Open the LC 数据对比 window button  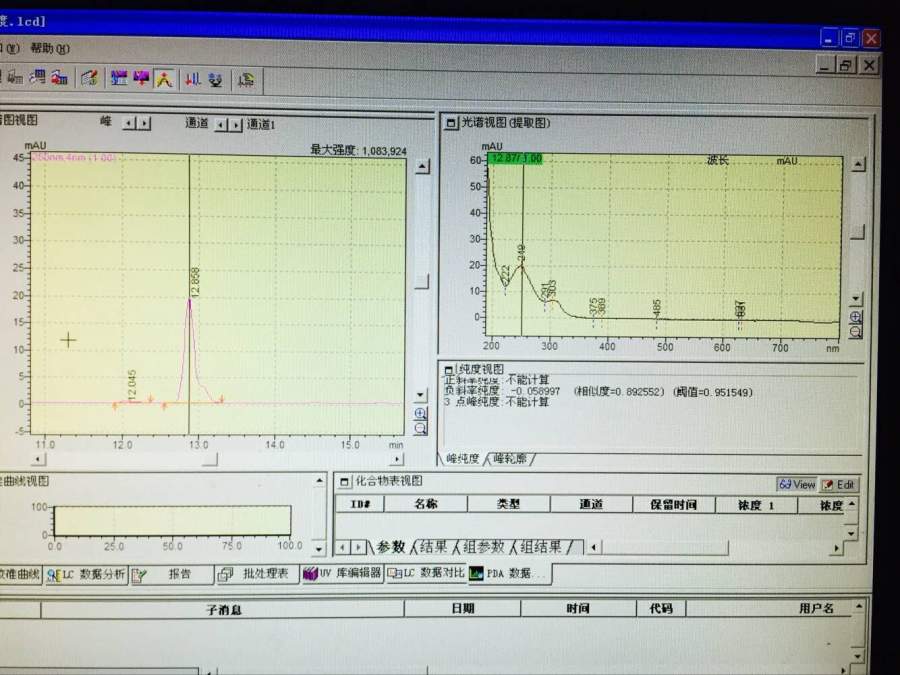(426, 573)
